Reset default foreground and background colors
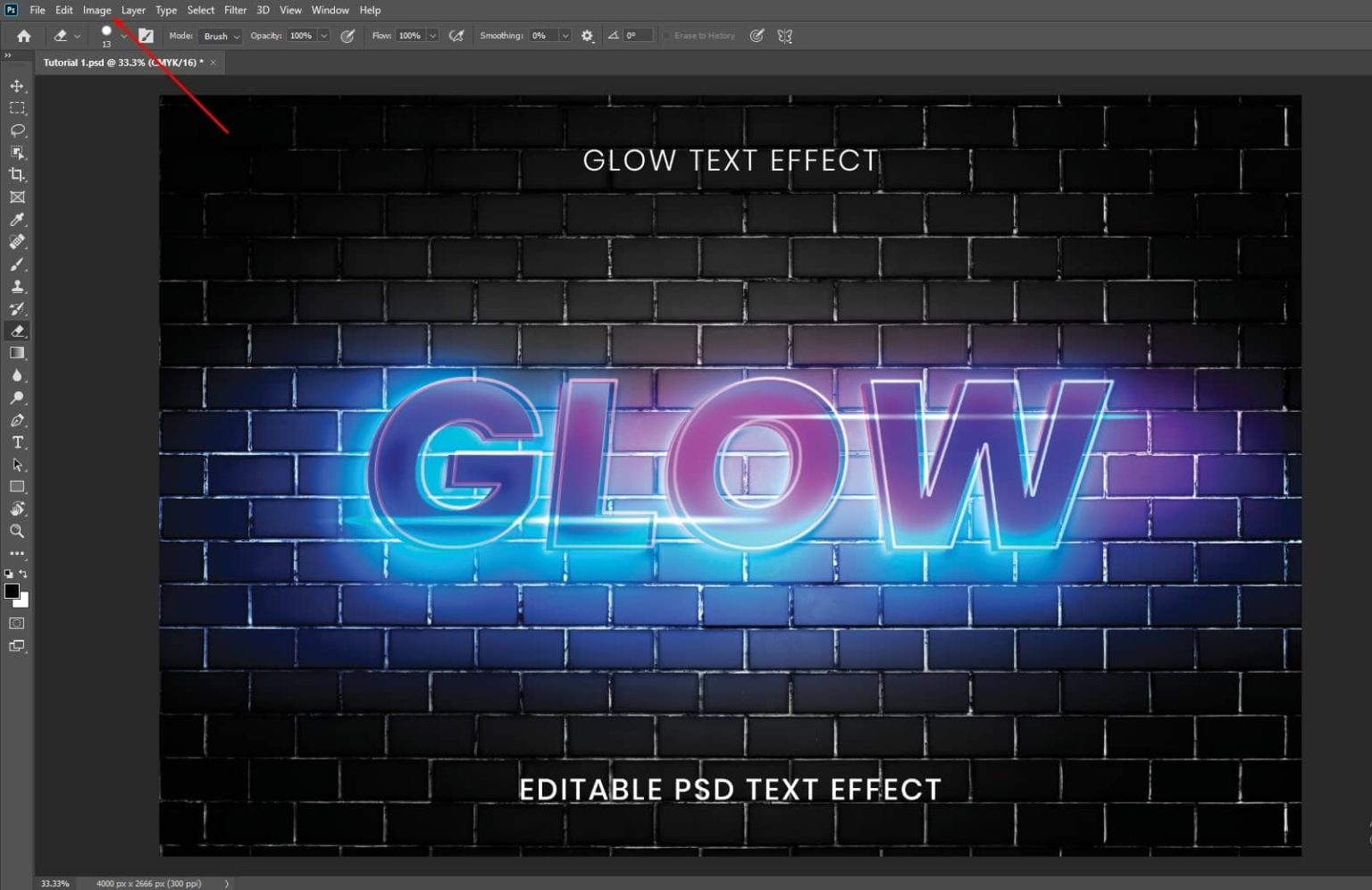This screenshot has width=1372, height=890. (x=9, y=574)
